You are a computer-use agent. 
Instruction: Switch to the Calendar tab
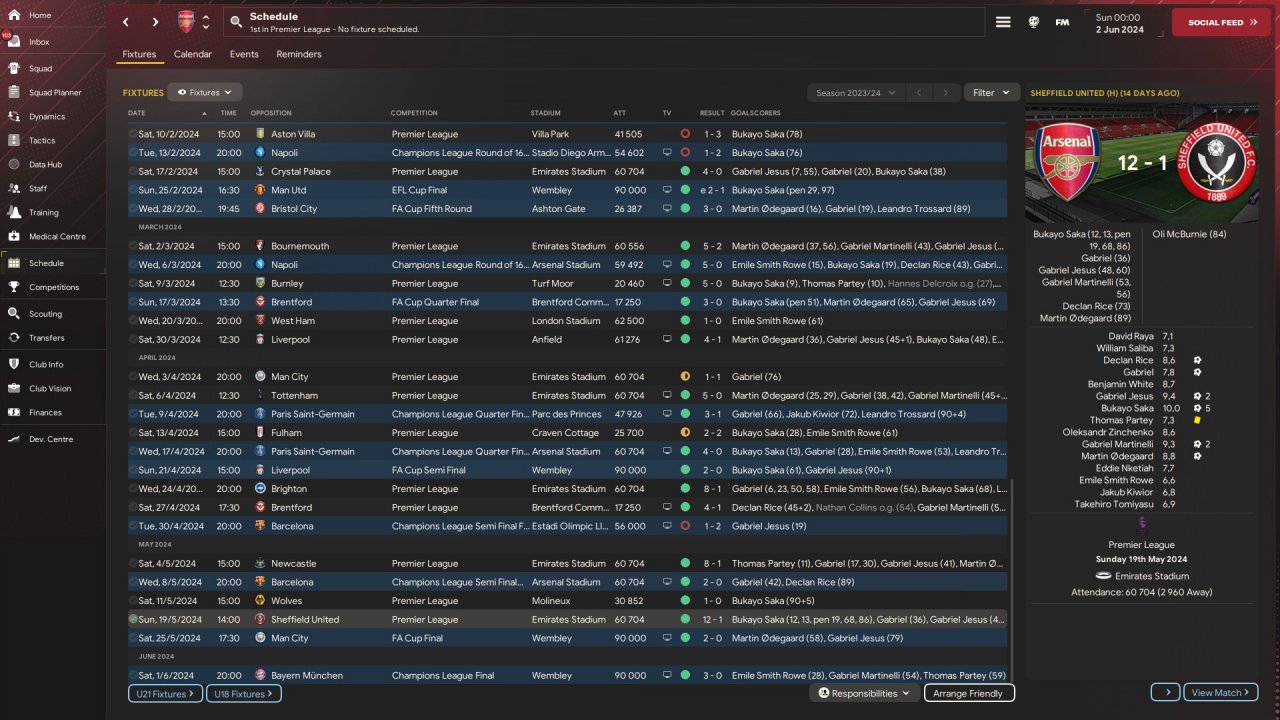click(x=192, y=54)
